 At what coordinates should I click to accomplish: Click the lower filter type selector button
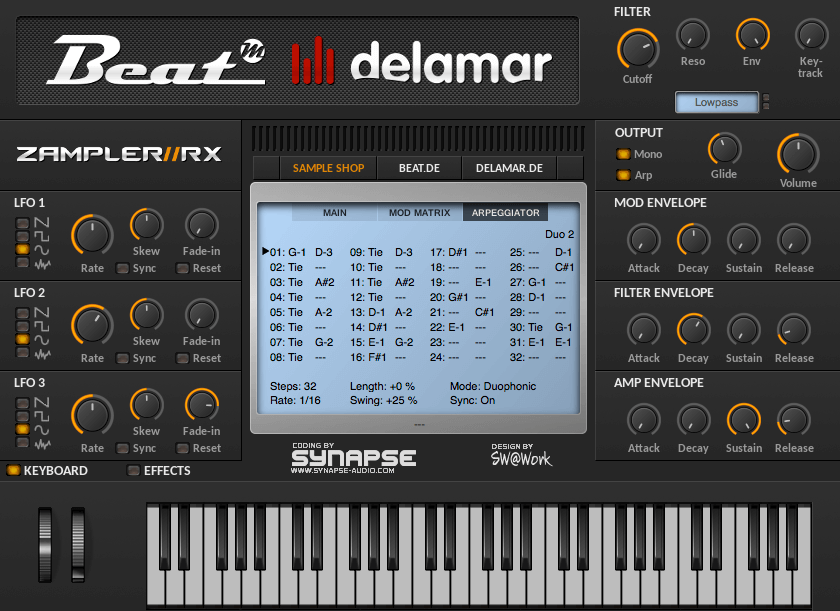(766, 106)
